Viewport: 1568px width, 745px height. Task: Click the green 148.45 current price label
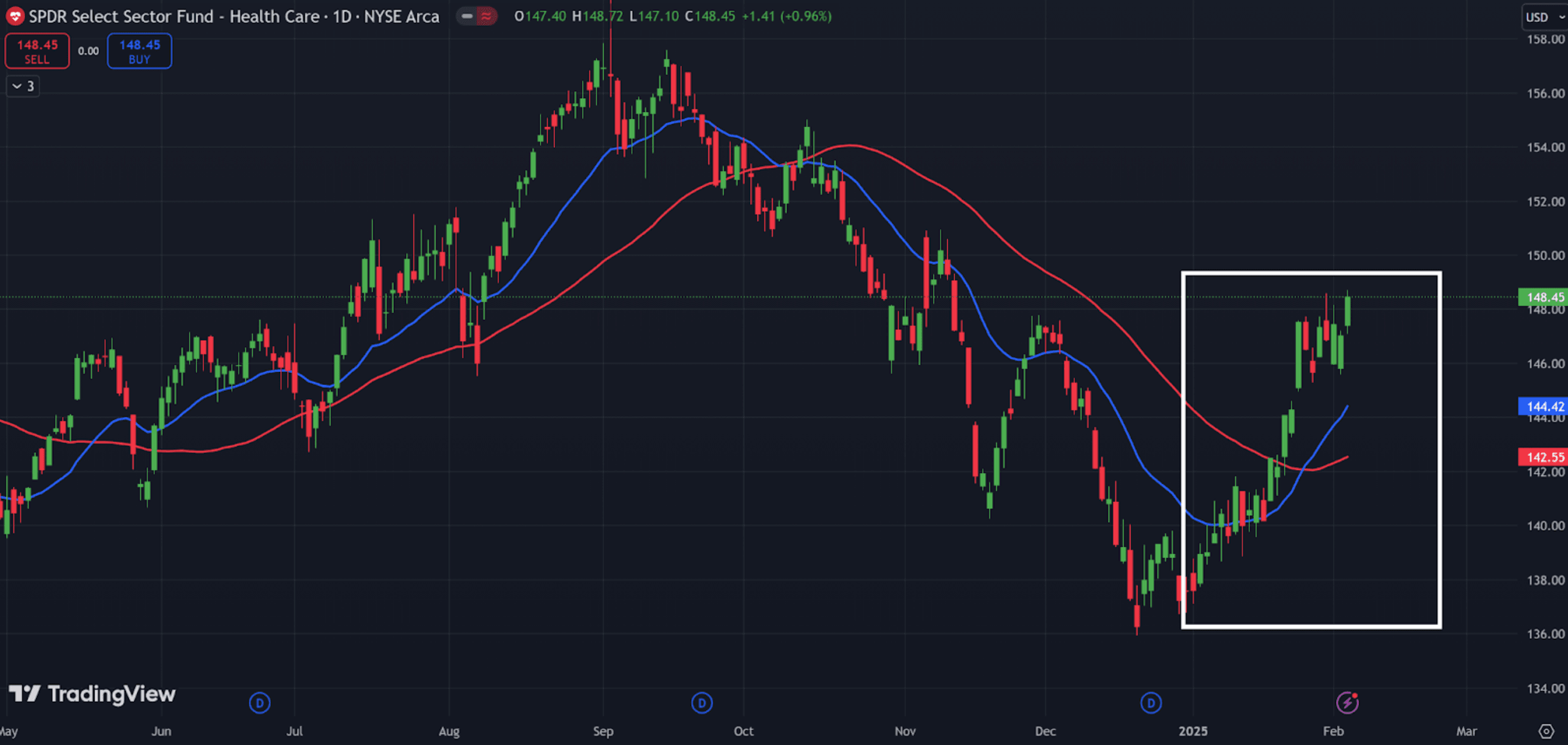tap(1543, 297)
